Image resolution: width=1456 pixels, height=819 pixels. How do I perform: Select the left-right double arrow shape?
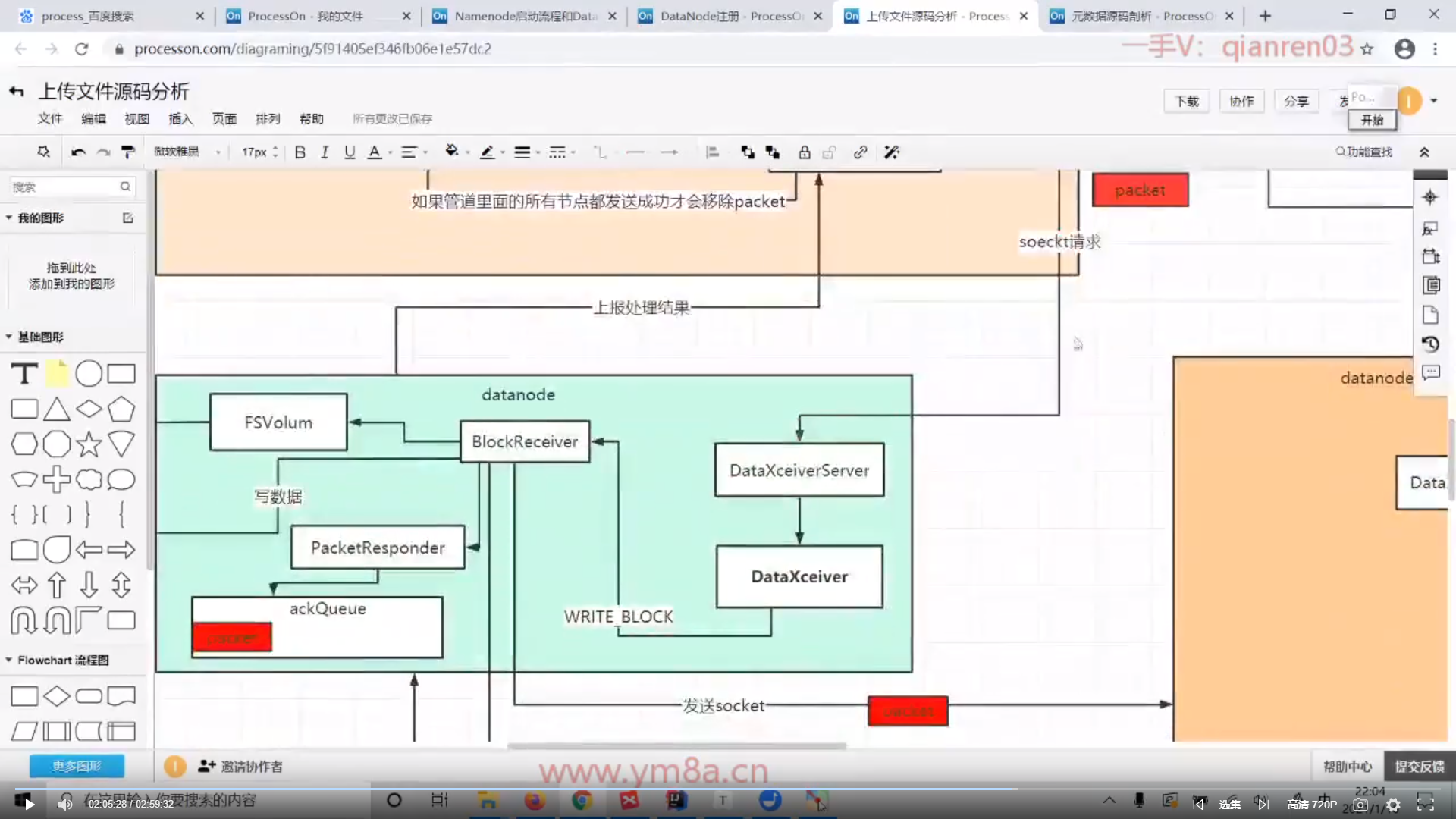pyautogui.click(x=24, y=585)
